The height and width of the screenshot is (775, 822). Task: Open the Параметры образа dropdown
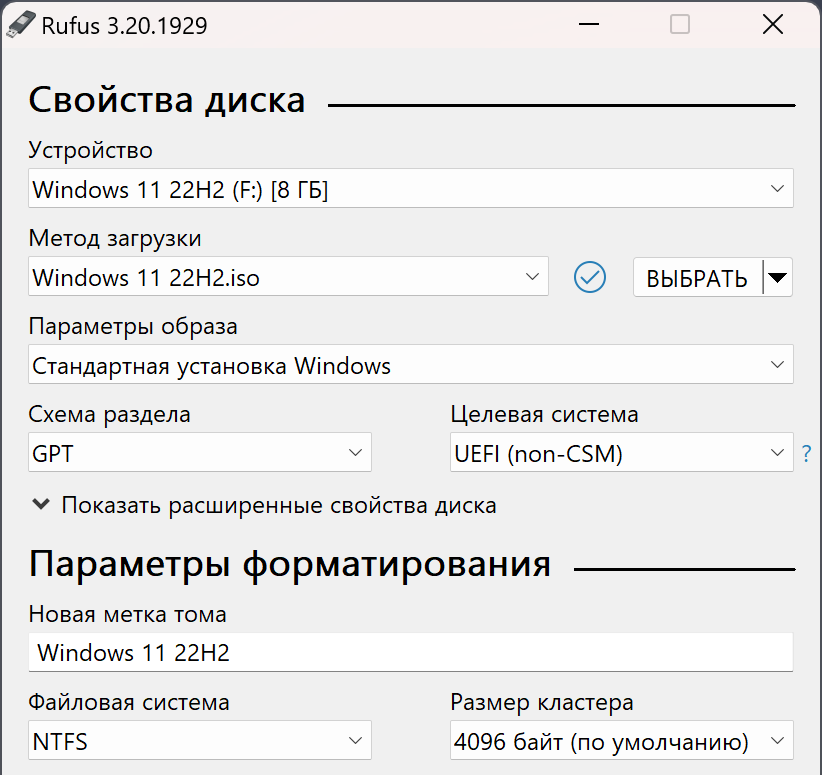pos(410,364)
